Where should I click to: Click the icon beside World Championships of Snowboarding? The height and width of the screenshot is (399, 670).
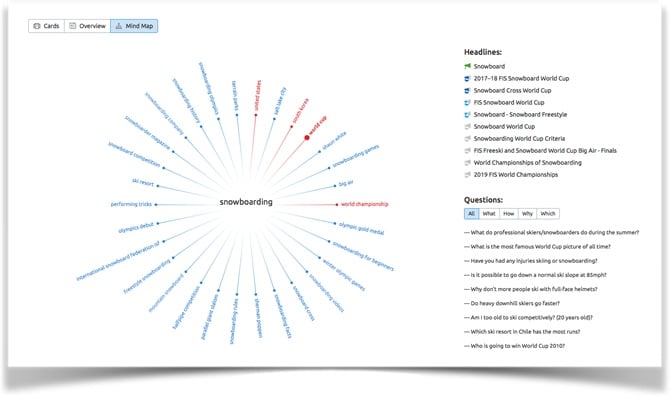tap(467, 162)
